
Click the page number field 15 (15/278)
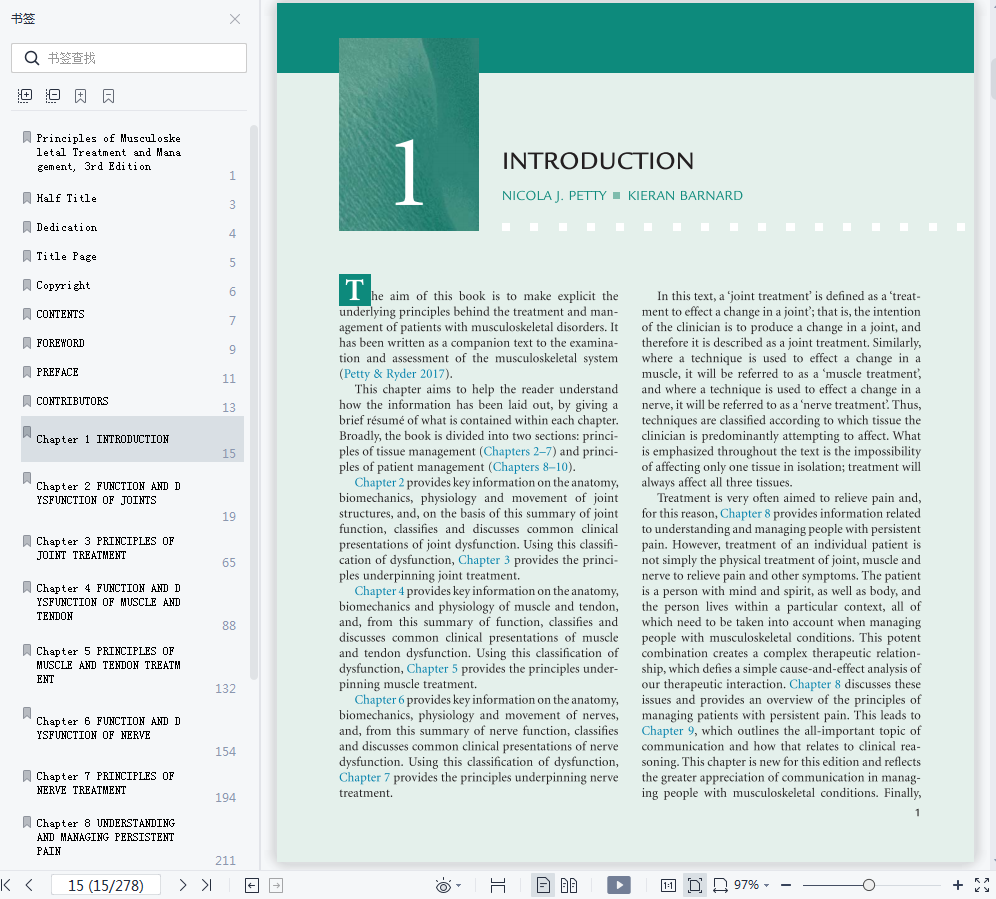(x=105, y=885)
